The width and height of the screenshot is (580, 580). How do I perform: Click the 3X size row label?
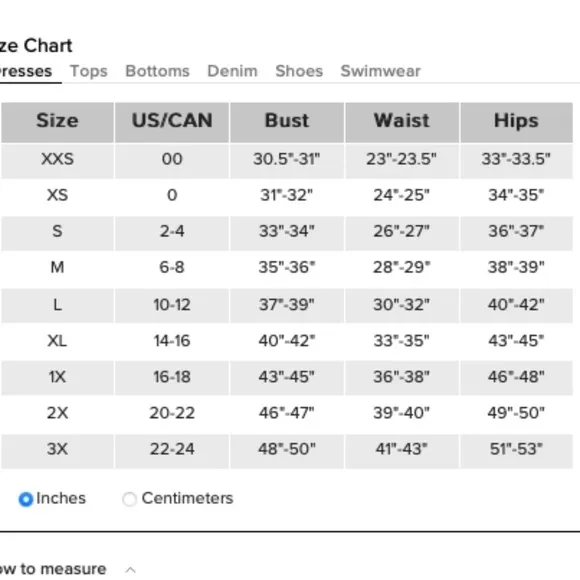click(x=57, y=449)
